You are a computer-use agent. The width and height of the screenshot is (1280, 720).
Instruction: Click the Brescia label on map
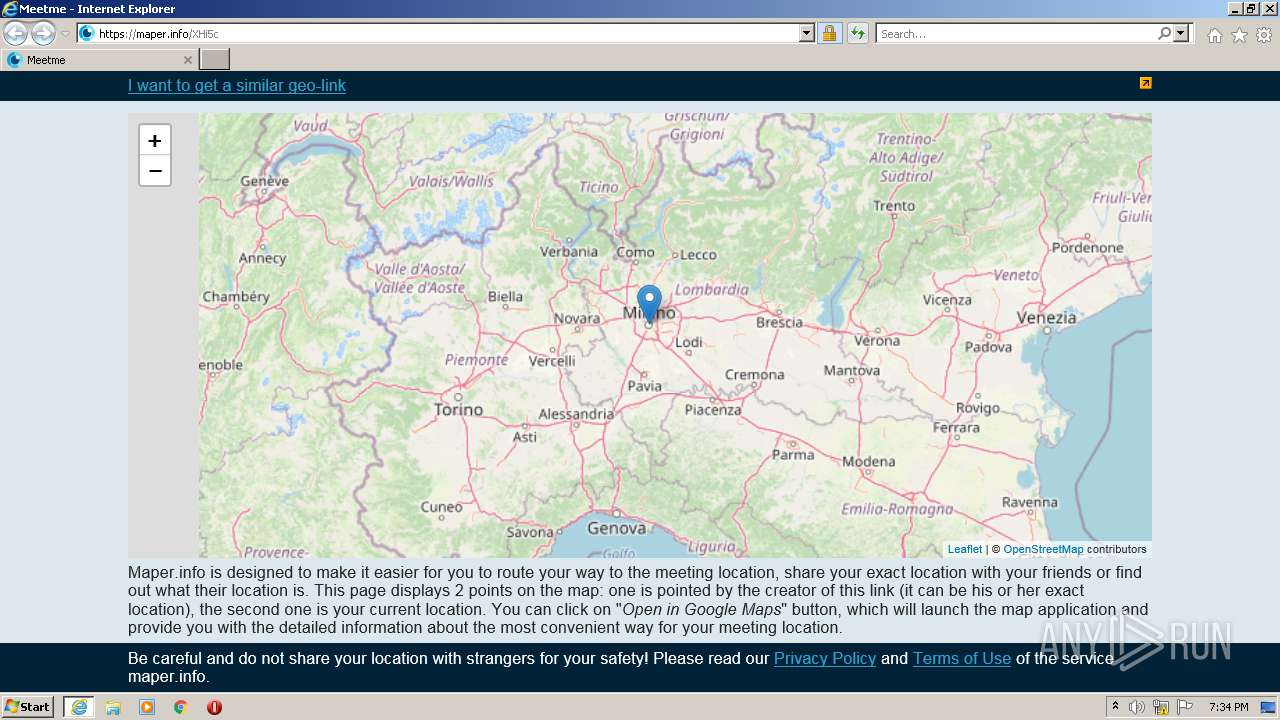(x=779, y=322)
